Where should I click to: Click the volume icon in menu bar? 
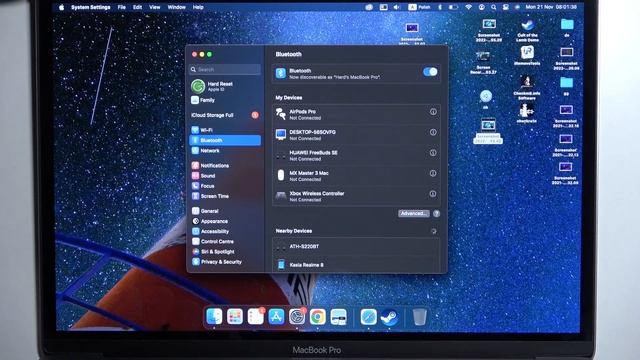[x=396, y=7]
